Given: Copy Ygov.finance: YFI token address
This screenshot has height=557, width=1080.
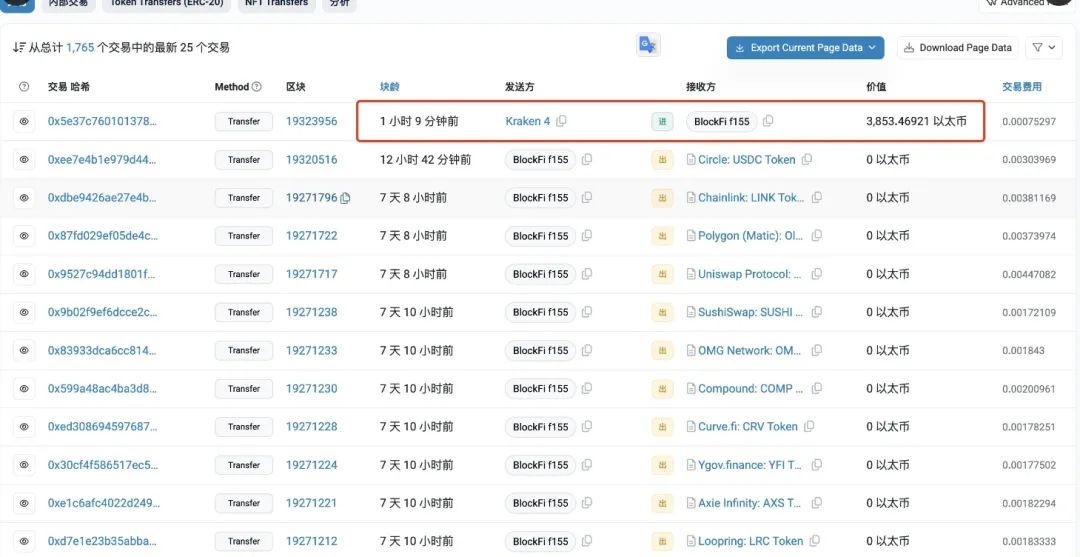Looking at the screenshot, I should [816, 465].
